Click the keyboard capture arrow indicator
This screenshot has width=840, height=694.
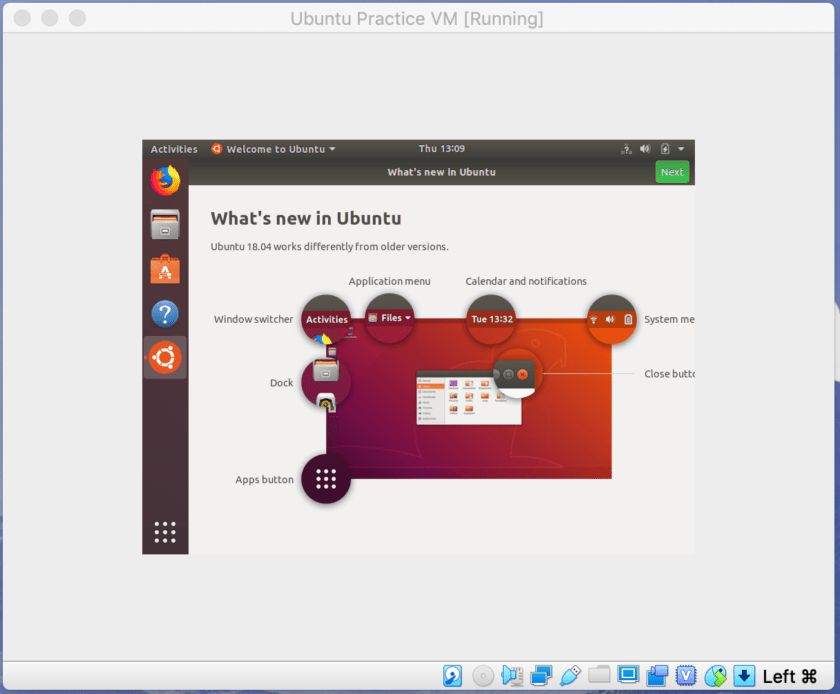point(744,676)
